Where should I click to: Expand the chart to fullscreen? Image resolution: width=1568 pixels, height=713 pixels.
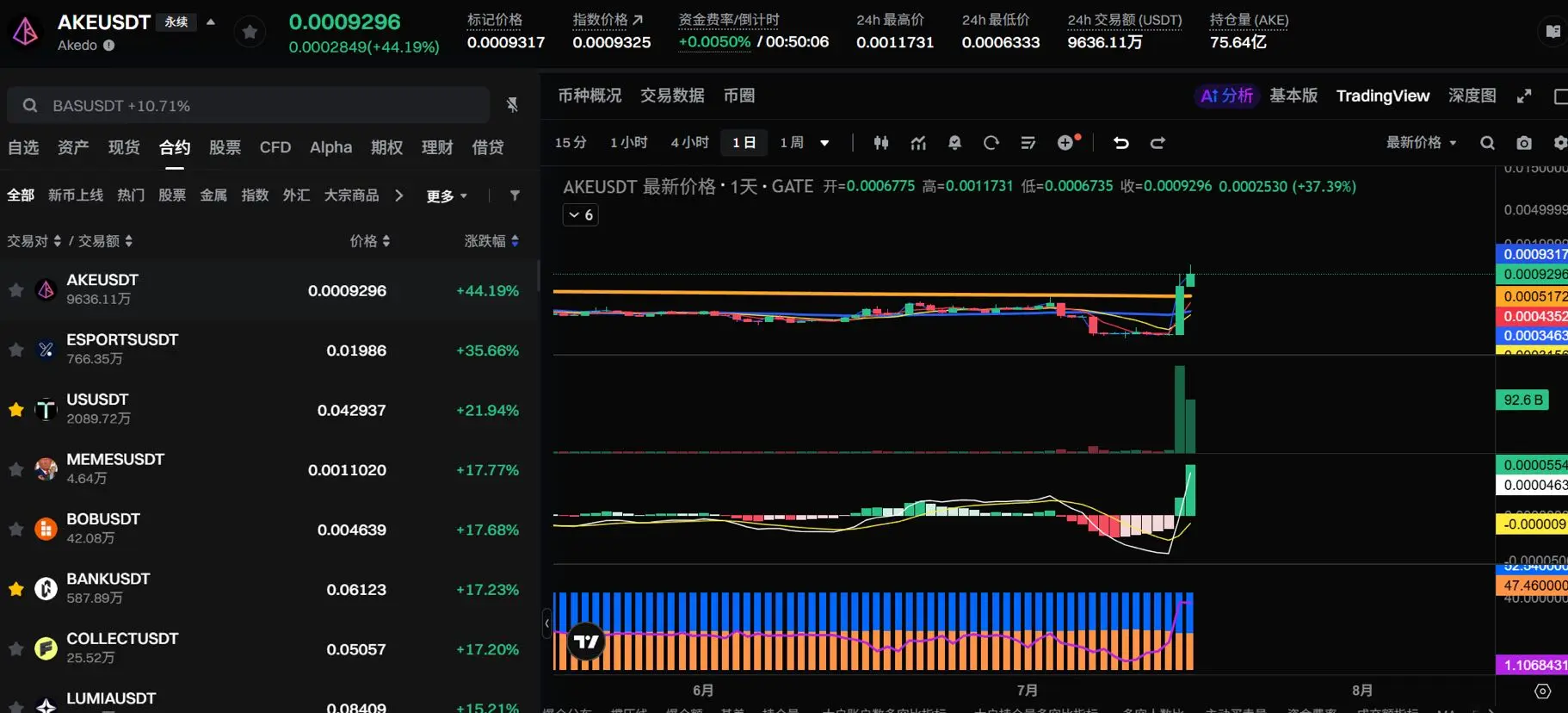click(x=1524, y=96)
